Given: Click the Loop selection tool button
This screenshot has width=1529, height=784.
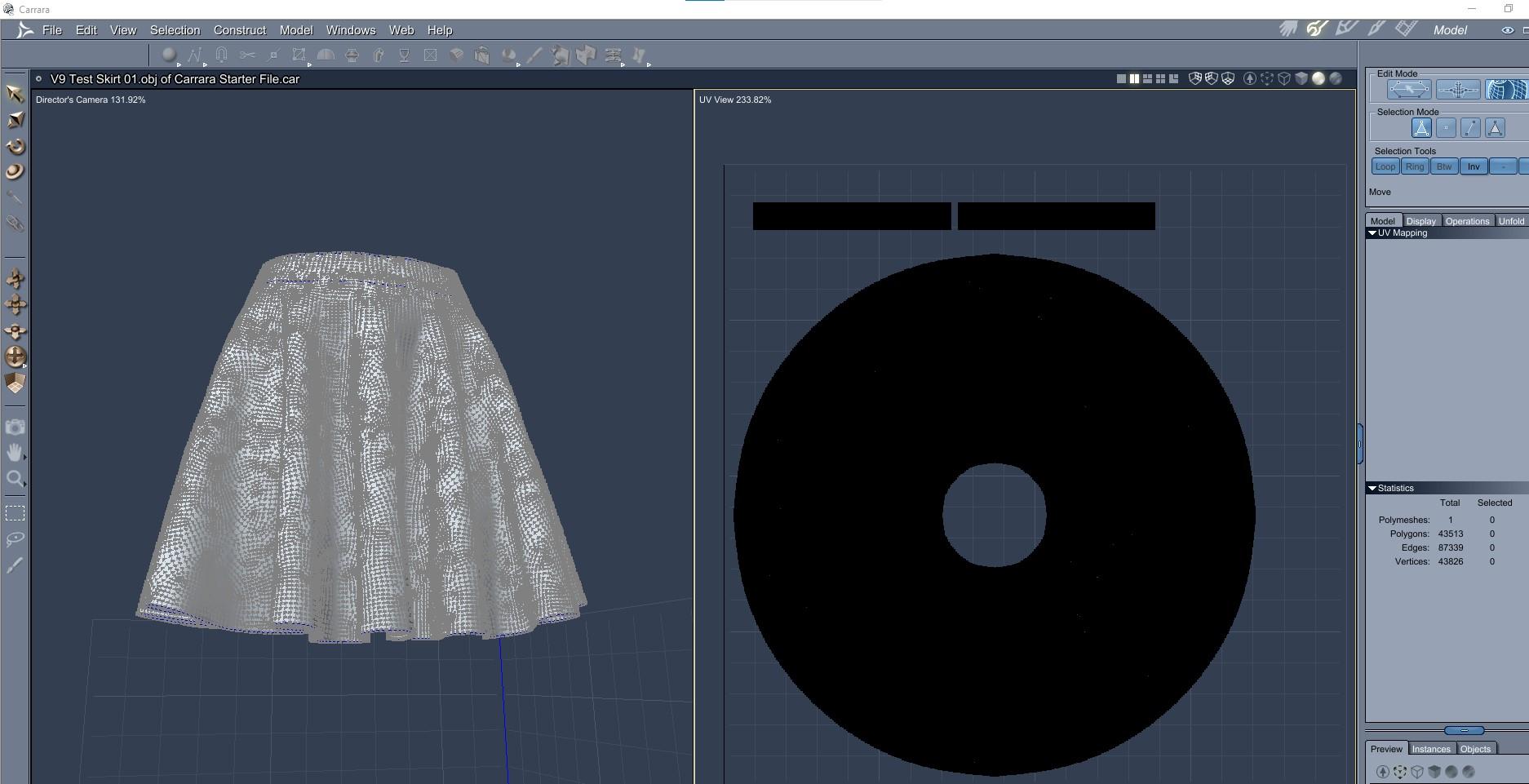Looking at the screenshot, I should click(x=1385, y=166).
